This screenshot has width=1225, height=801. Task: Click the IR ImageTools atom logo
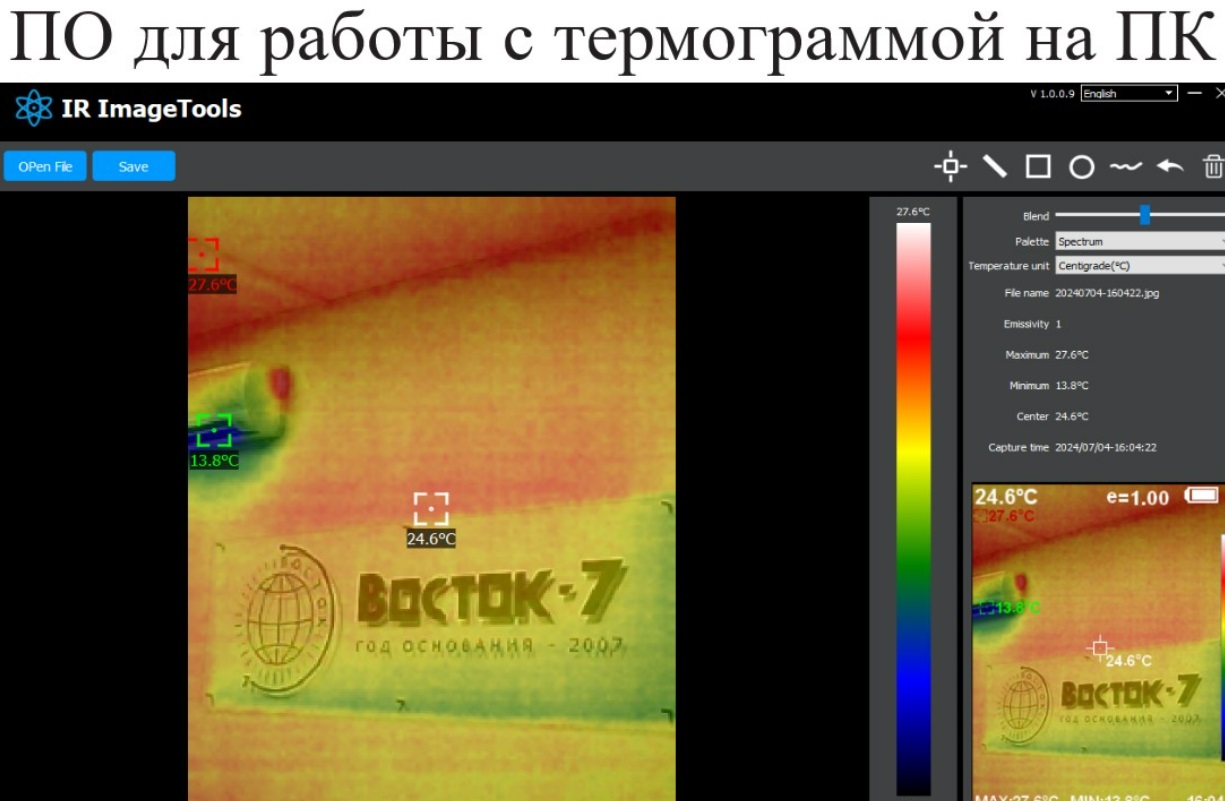coord(33,108)
